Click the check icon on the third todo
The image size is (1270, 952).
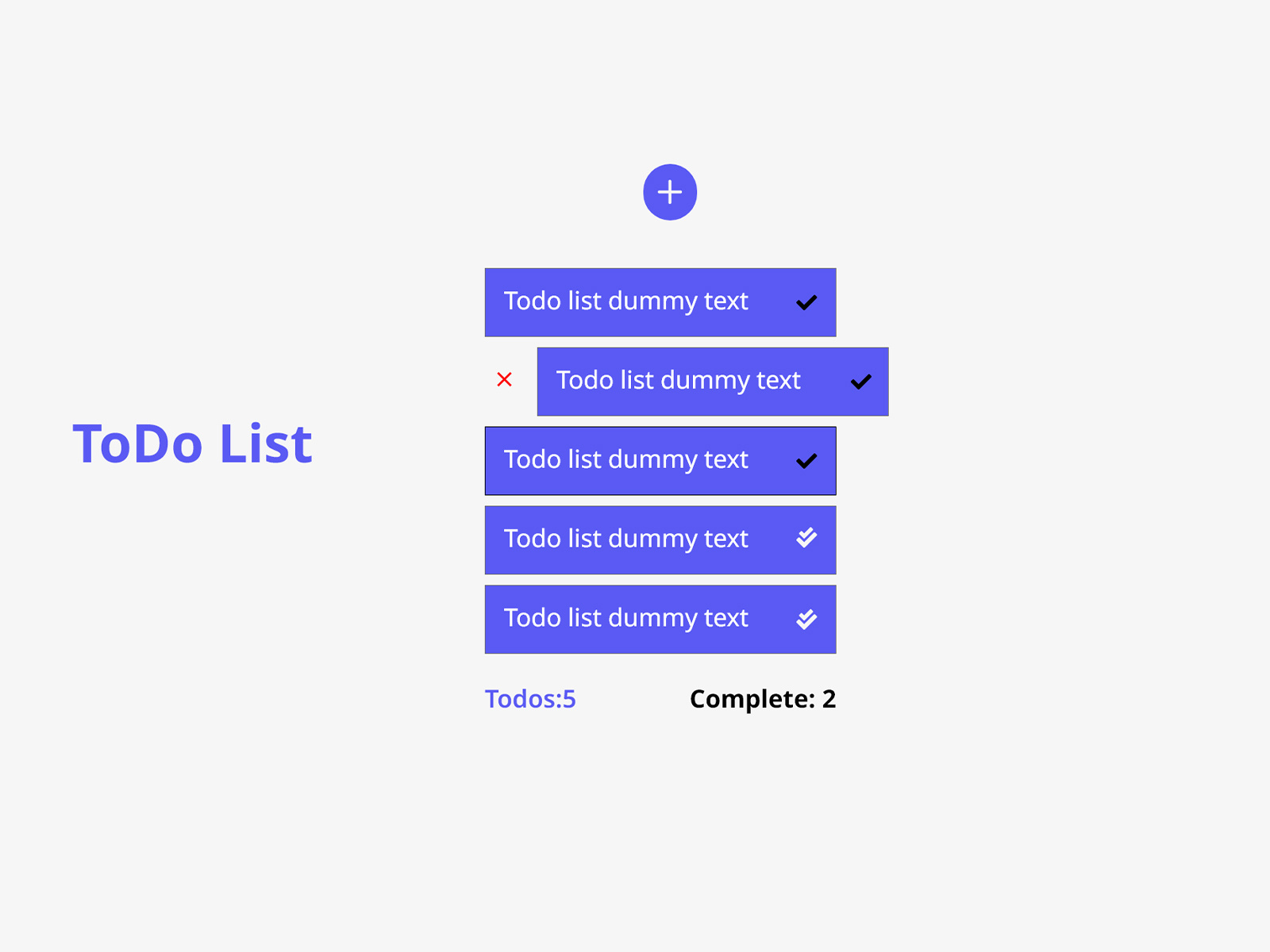[806, 460]
